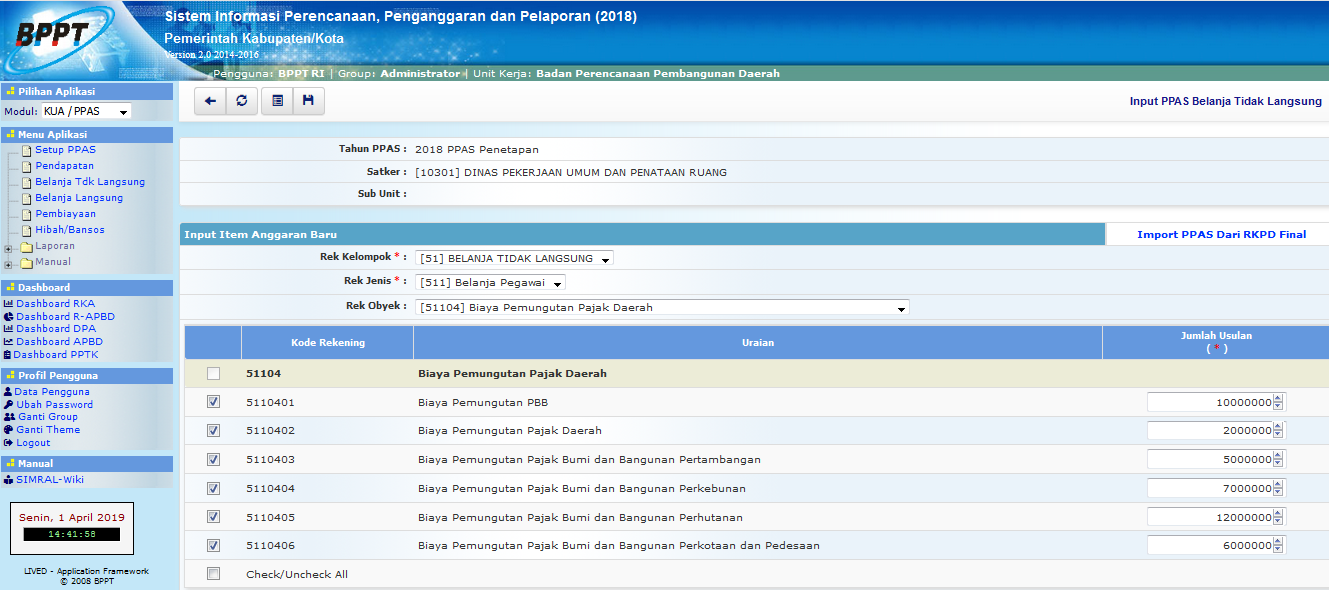Screen dimensions: 1329x590
Task: Open the SIMRAL-Wiki link
Action: coord(50,480)
